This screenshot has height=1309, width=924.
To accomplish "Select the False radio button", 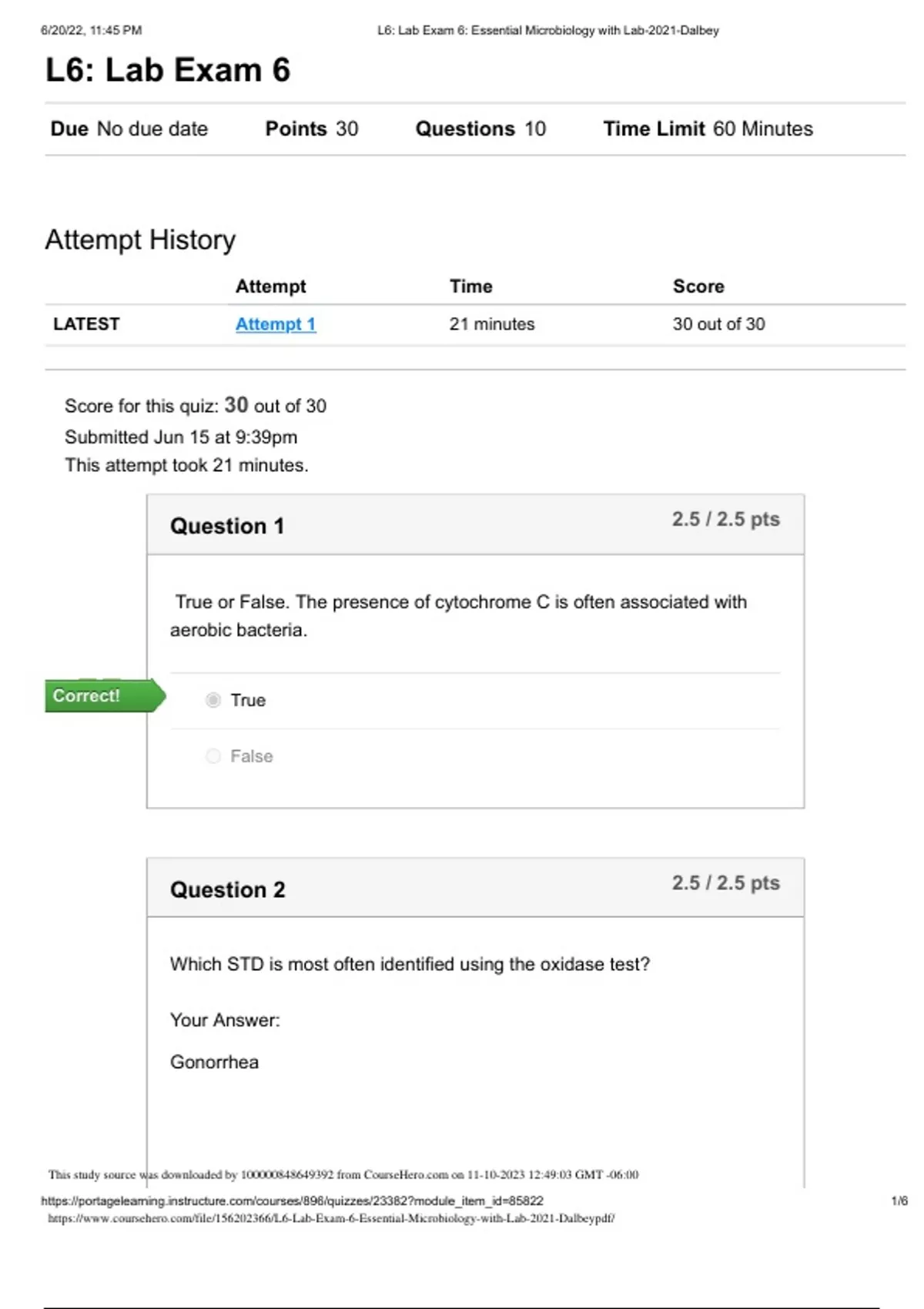I will pyautogui.click(x=213, y=756).
